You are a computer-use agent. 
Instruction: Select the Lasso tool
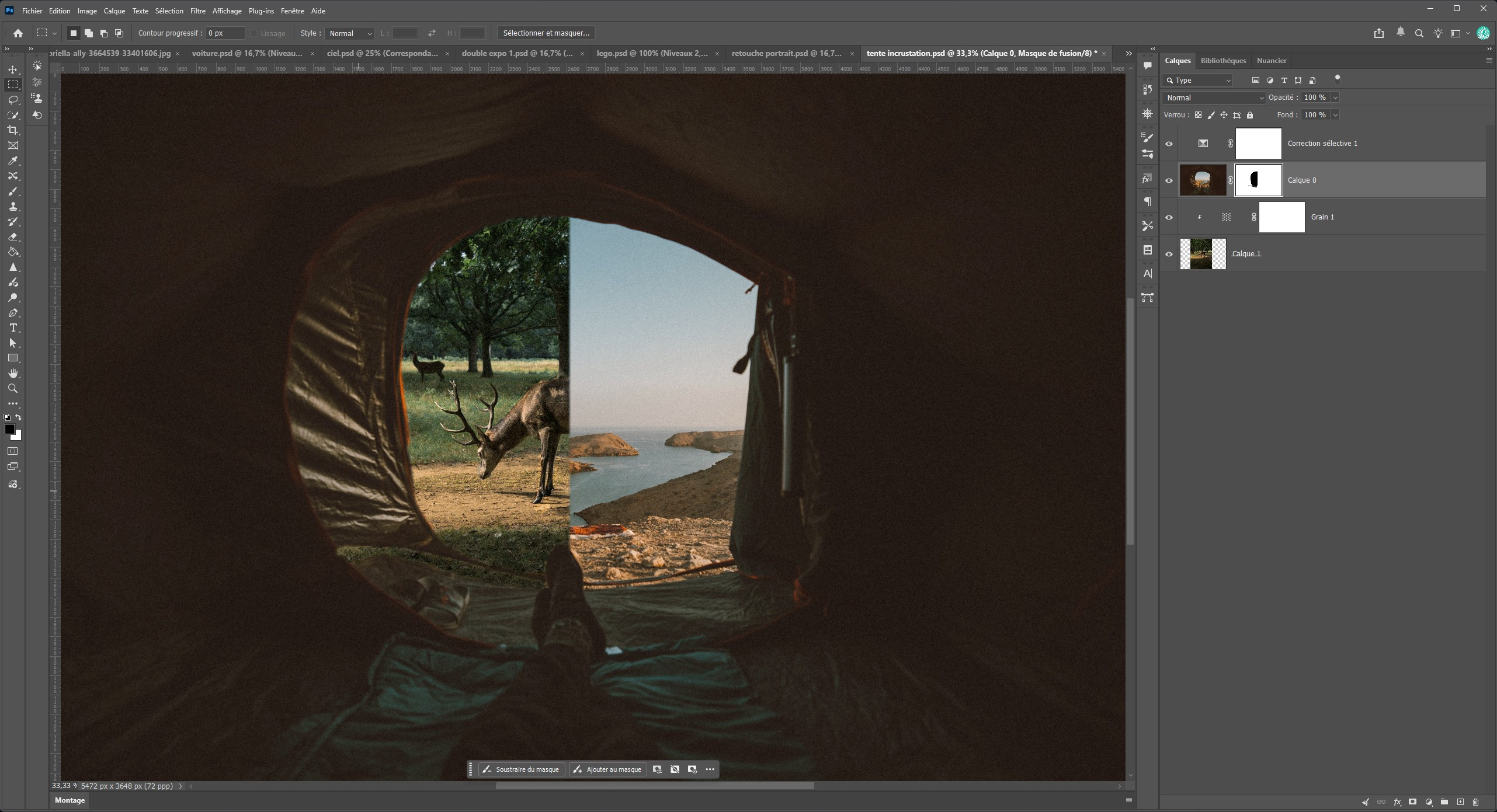(13, 100)
